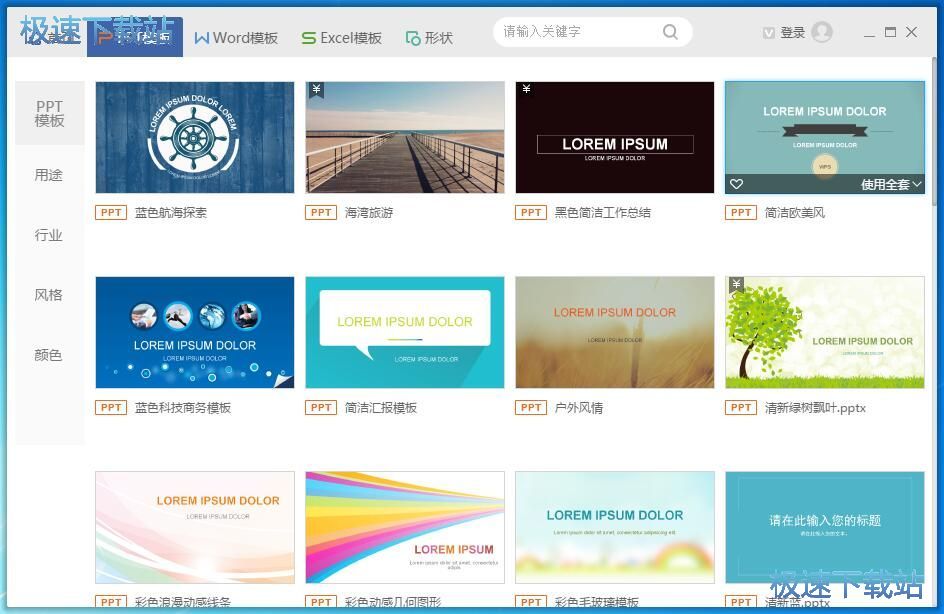Click the PPT badge beside 简洁汇报模板

click(321, 408)
